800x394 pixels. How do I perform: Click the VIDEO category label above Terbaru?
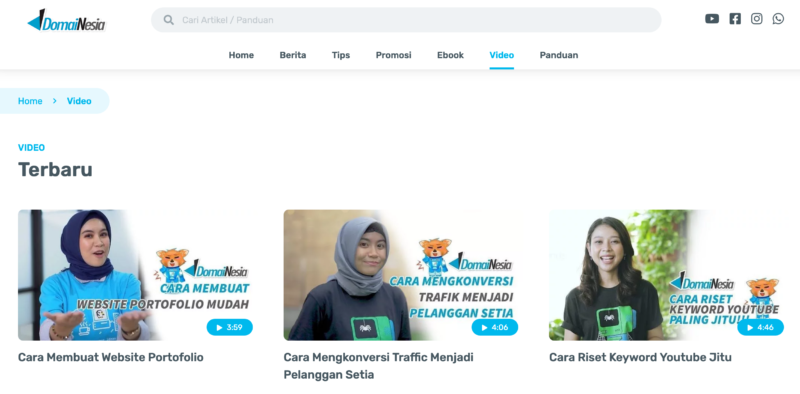pos(32,147)
